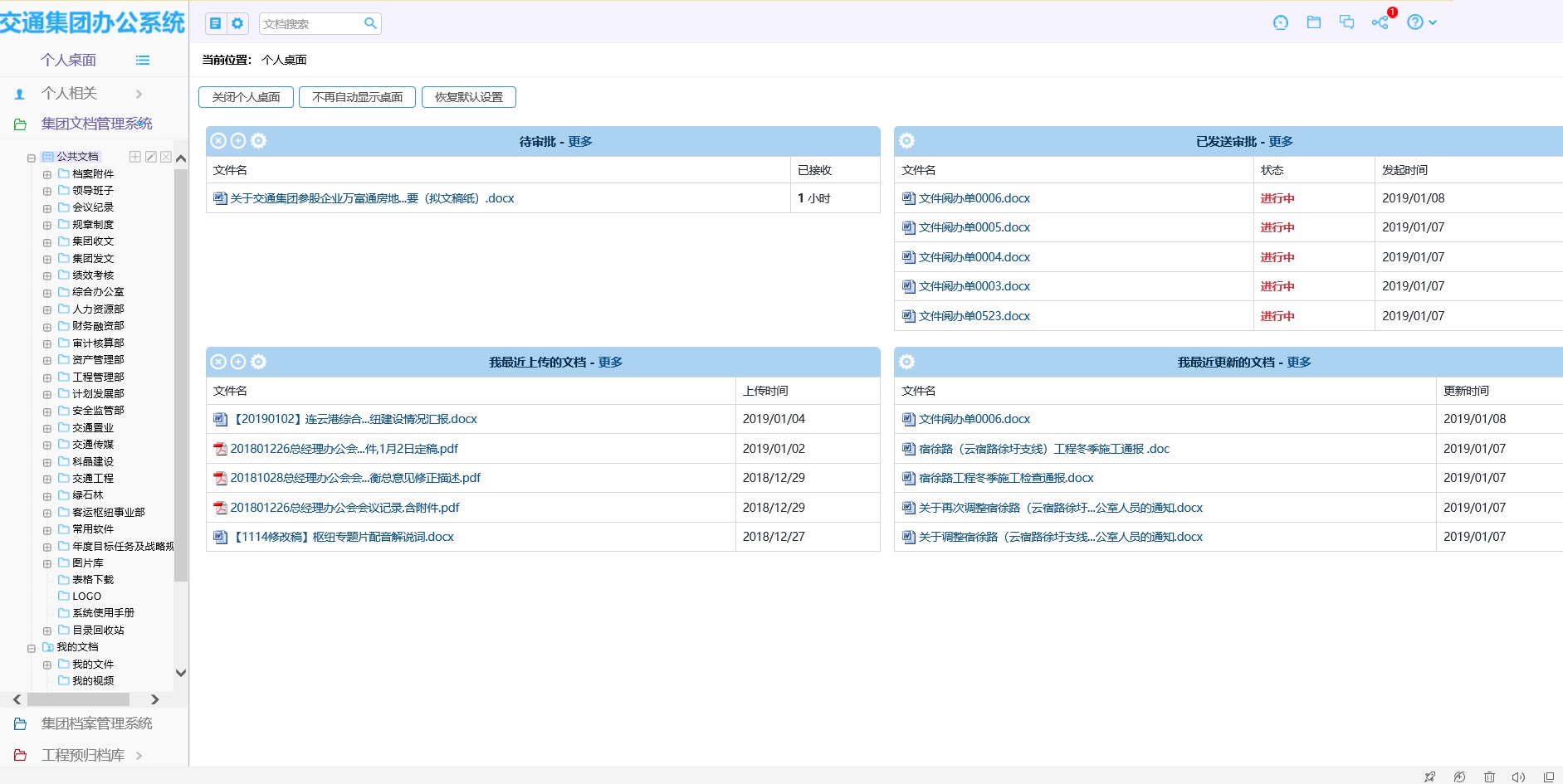Viewport: 1563px width, 784px height.
Task: Toggle the sidebar hamburger menu next to 个人桌面
Action: tap(143, 60)
